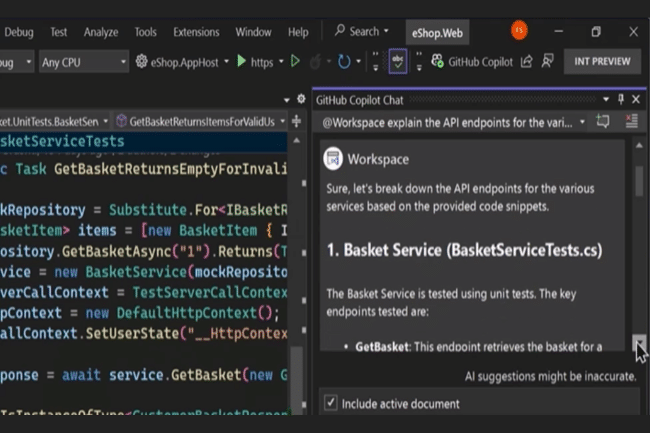Image resolution: width=650 pixels, height=433 pixels.
Task: Open the GetBasketReturnsItemsForValidUs member dropdown
Action: [x=201, y=121]
